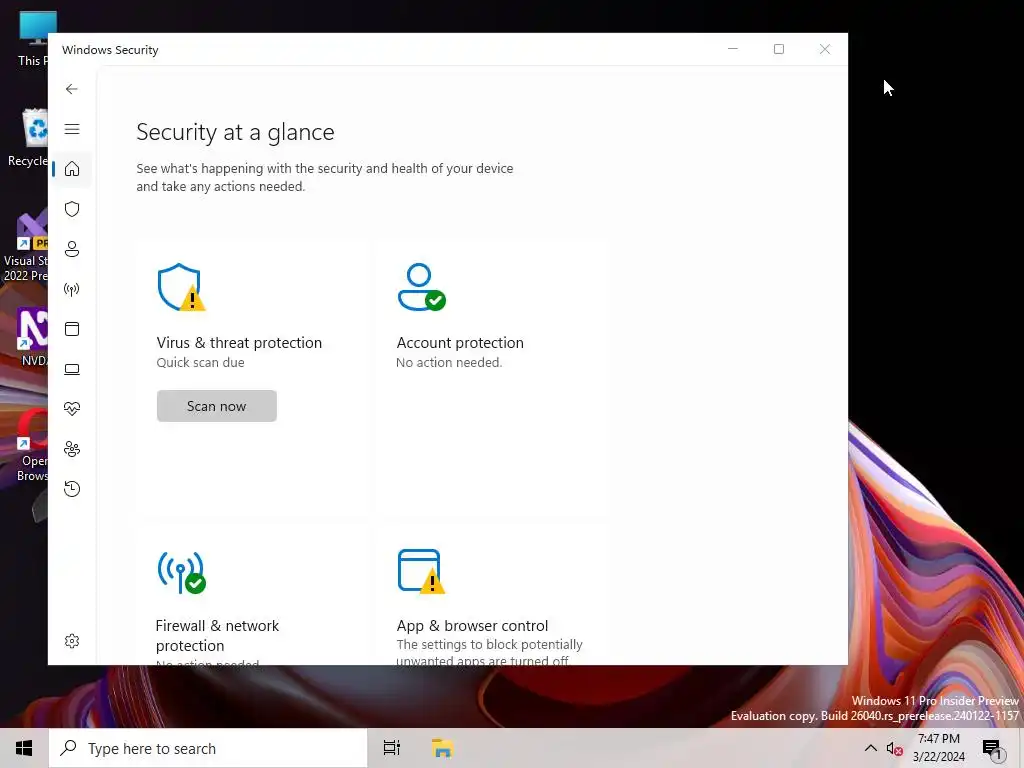Click the taskbar search box
The height and width of the screenshot is (768, 1024).
[x=208, y=748]
